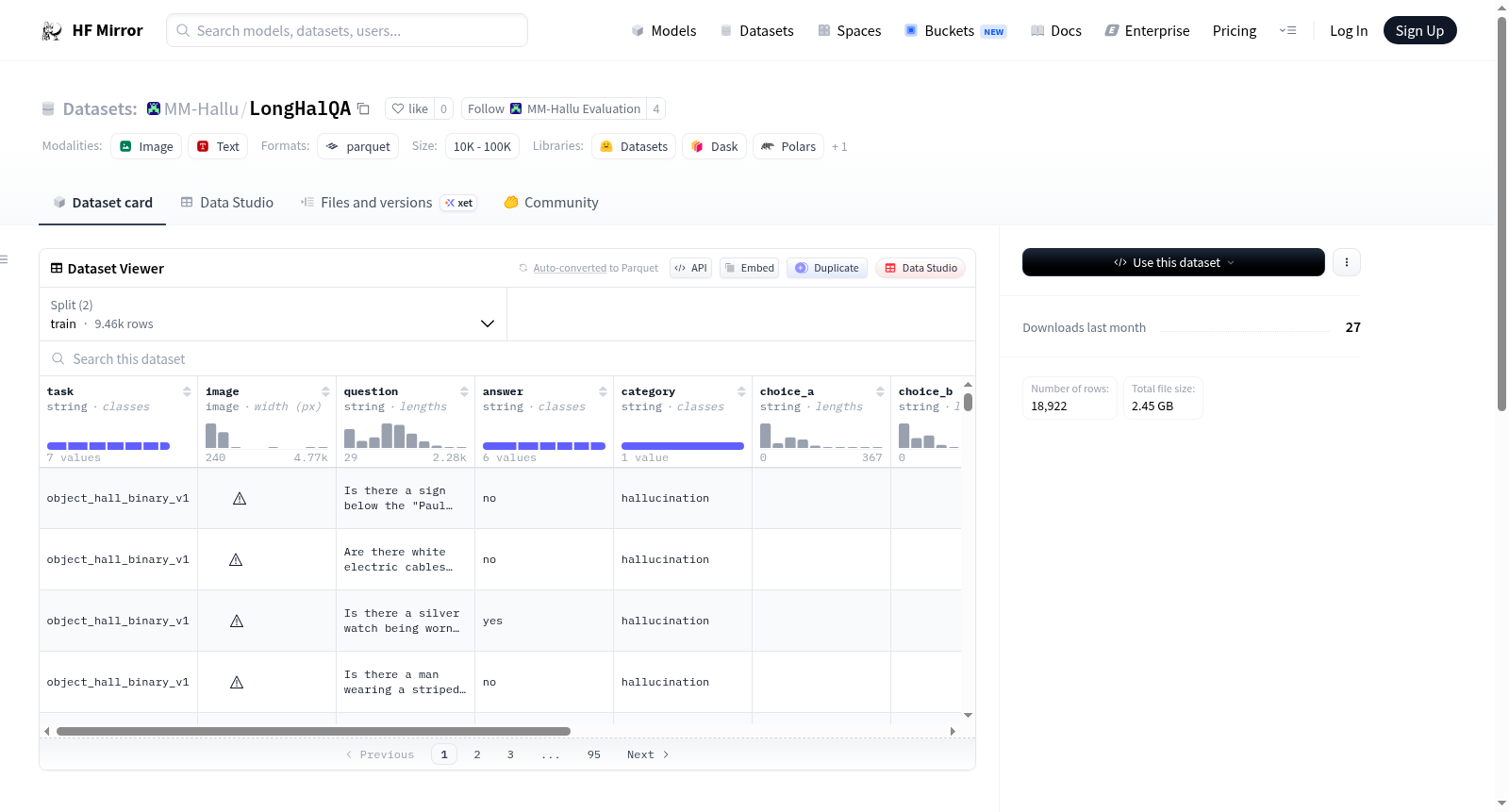Open the Files and versions tab
The width and height of the screenshot is (1509, 812).
[389, 203]
